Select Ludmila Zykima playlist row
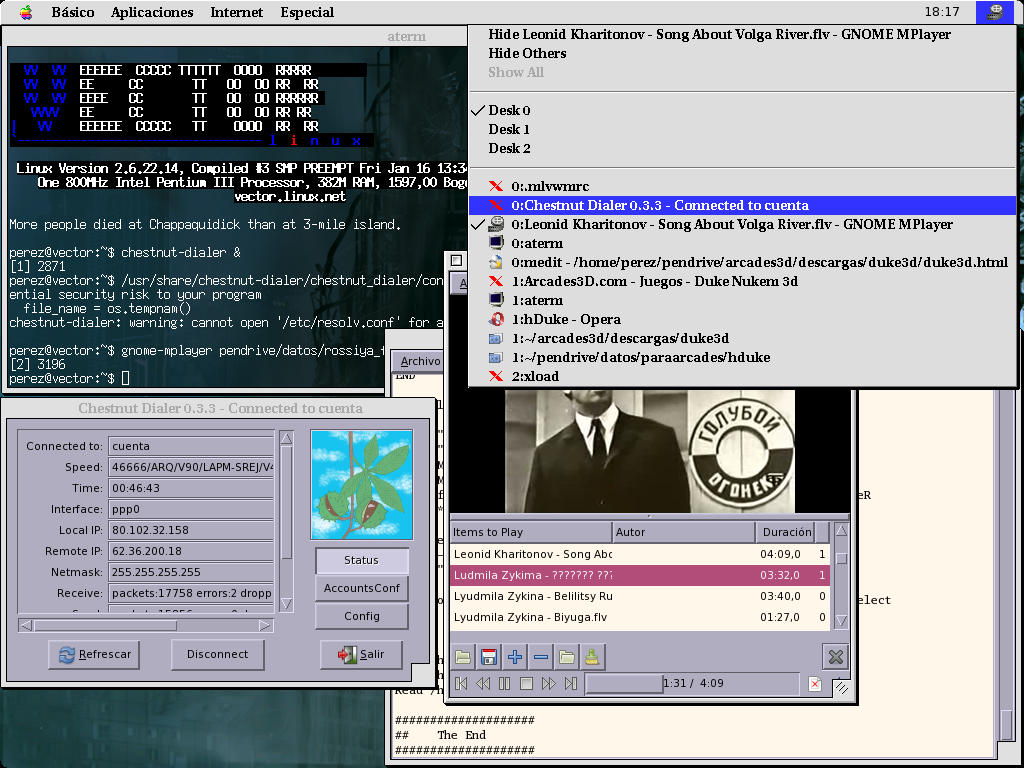The width and height of the screenshot is (1024, 768). 640,575
